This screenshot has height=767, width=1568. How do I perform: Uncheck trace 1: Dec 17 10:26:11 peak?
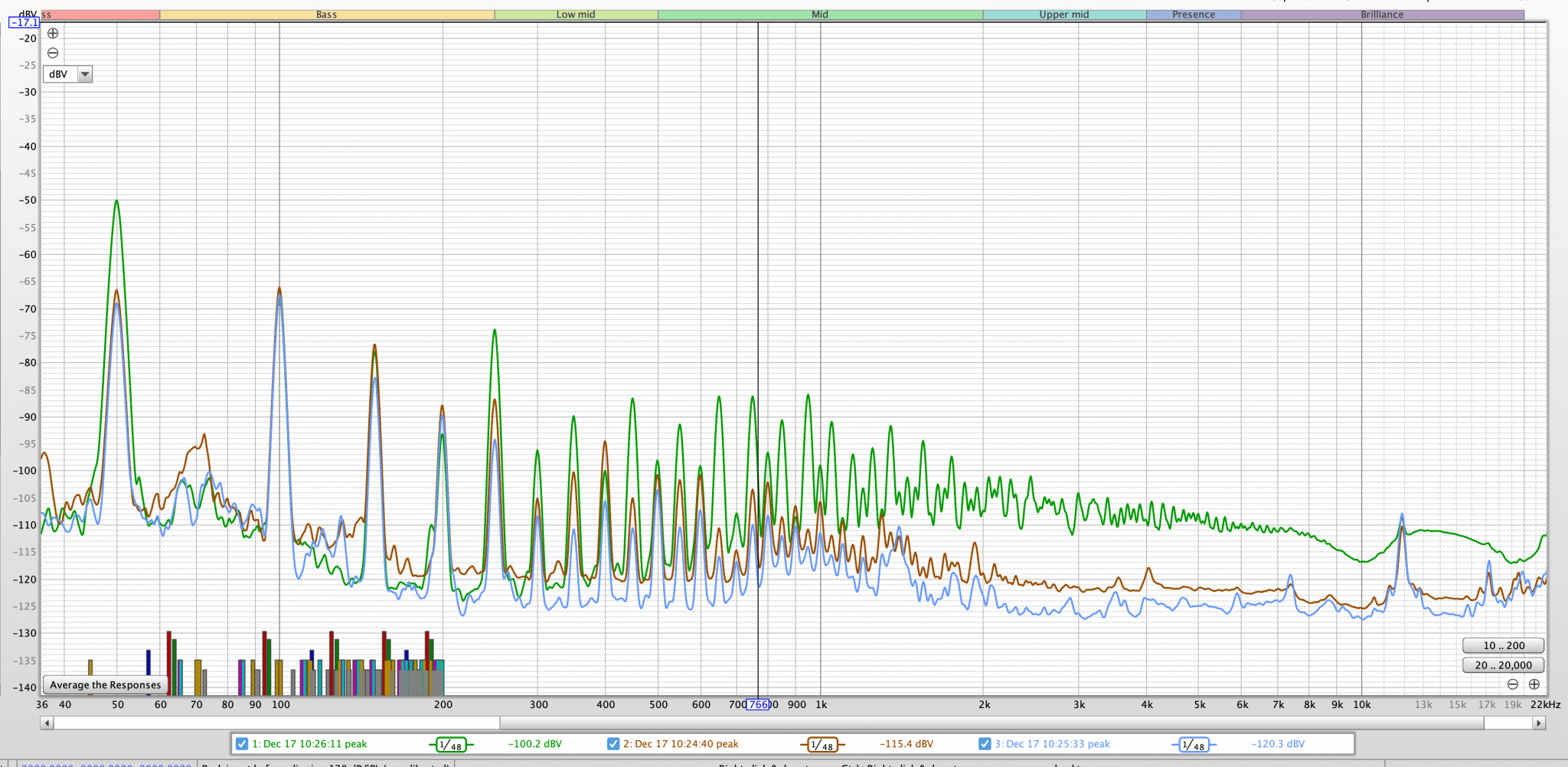242,743
